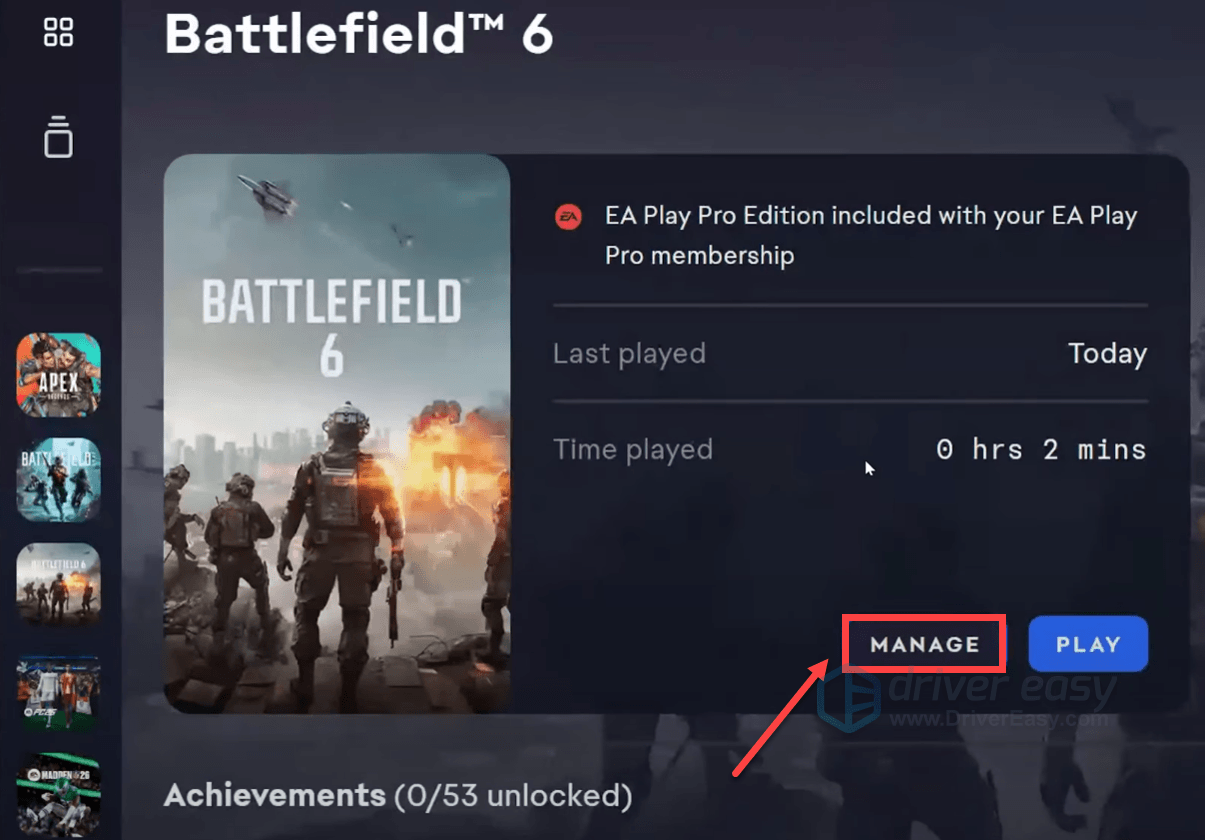Click the Driver Easy watermark logo

(x=965, y=697)
